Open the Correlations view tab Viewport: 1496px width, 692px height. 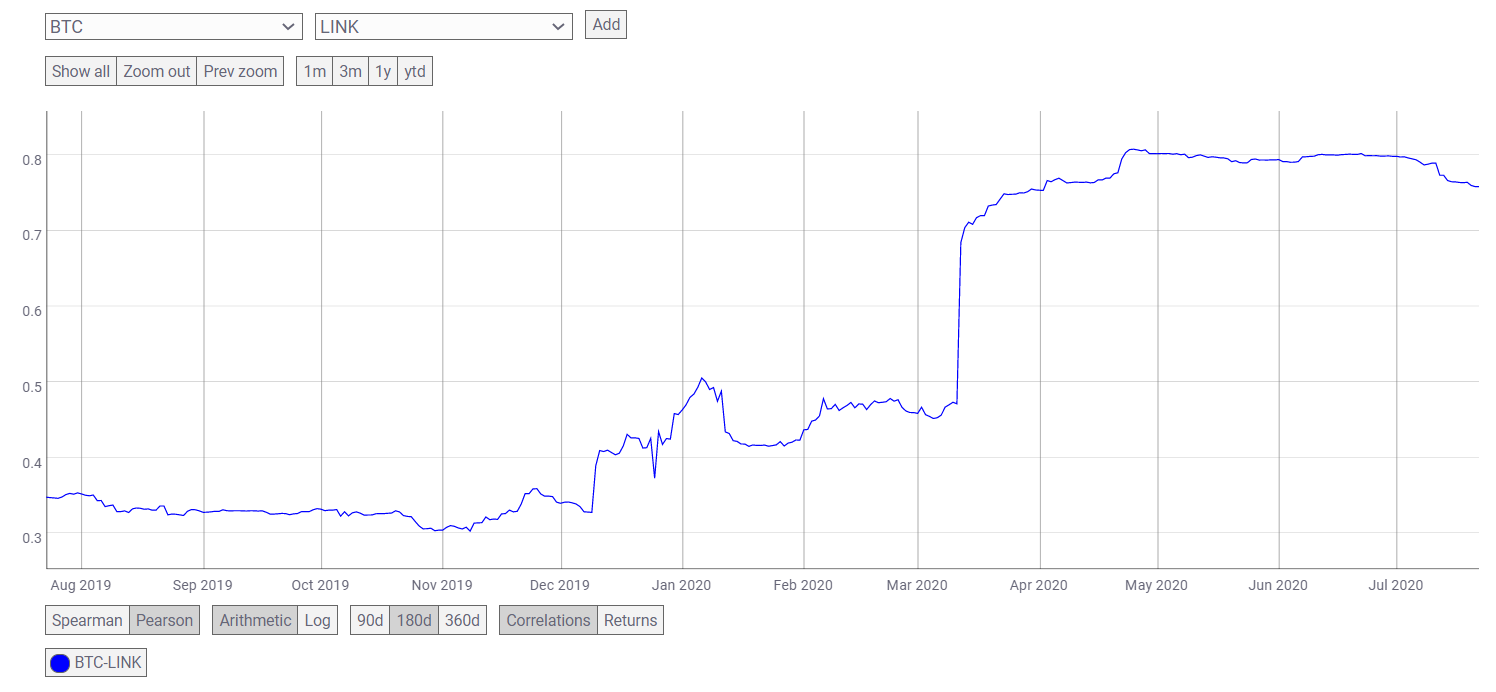point(548,620)
